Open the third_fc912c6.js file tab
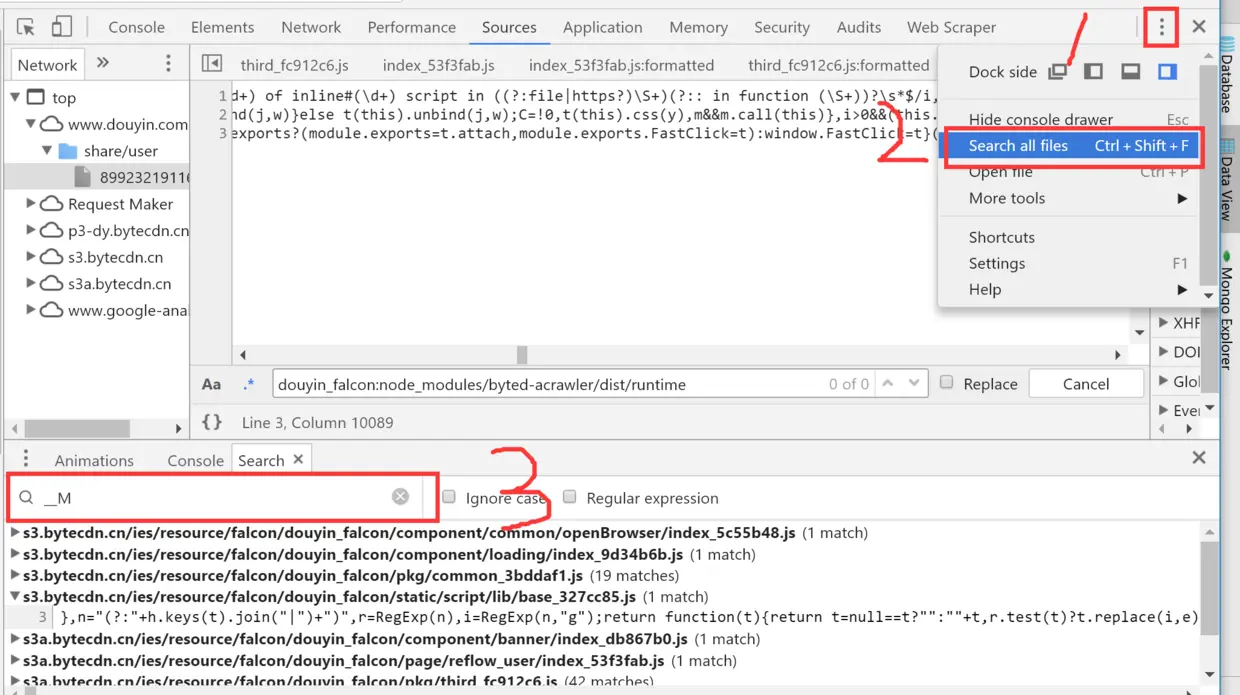1240x695 pixels. 294,65
